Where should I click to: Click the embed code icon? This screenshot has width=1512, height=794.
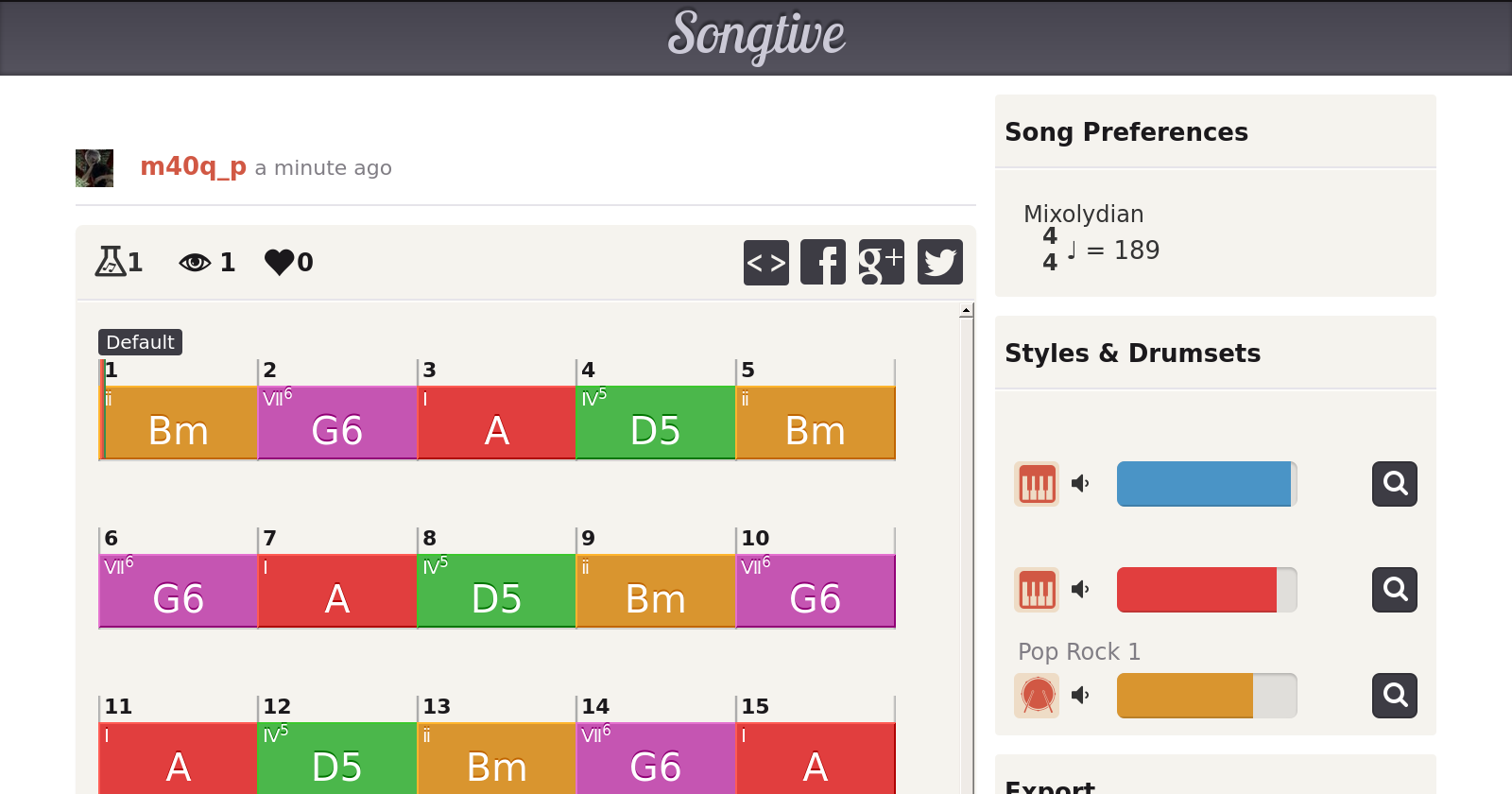(x=765, y=262)
